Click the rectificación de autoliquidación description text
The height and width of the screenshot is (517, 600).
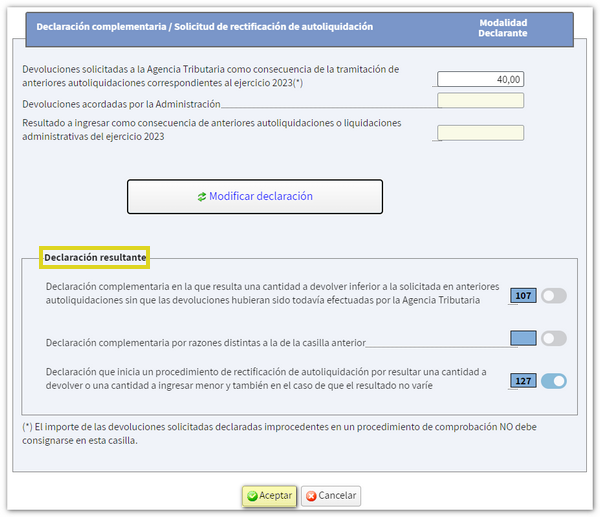coord(266,378)
